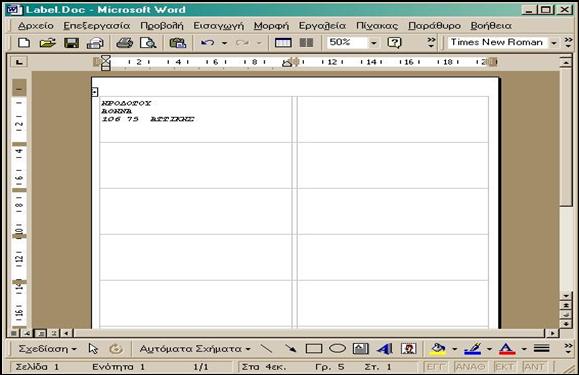Viewport: 579px width, 375px height.
Task: Open the Times New Roman font dropdown
Action: point(554,43)
